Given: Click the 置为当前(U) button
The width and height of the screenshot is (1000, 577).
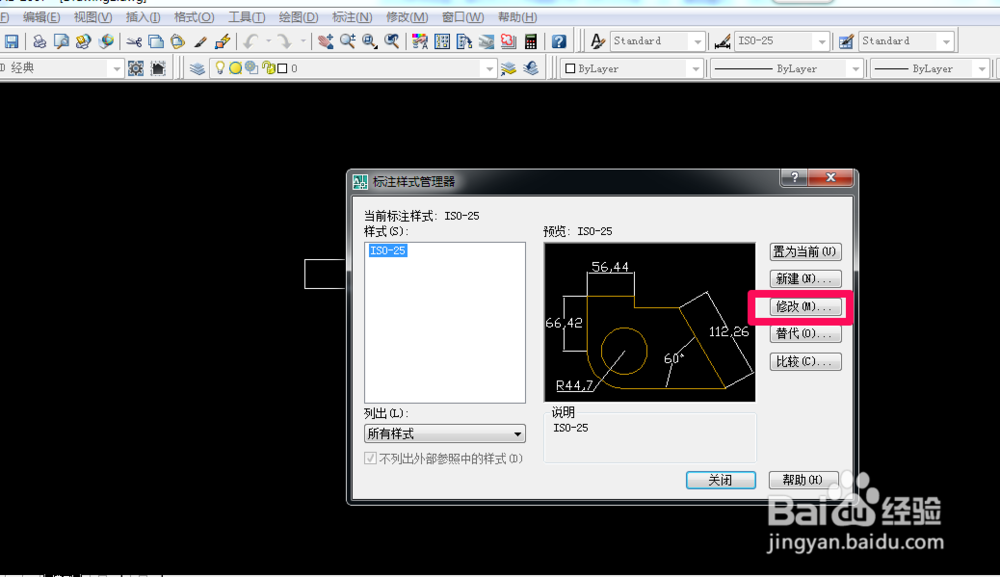Looking at the screenshot, I should tap(805, 252).
